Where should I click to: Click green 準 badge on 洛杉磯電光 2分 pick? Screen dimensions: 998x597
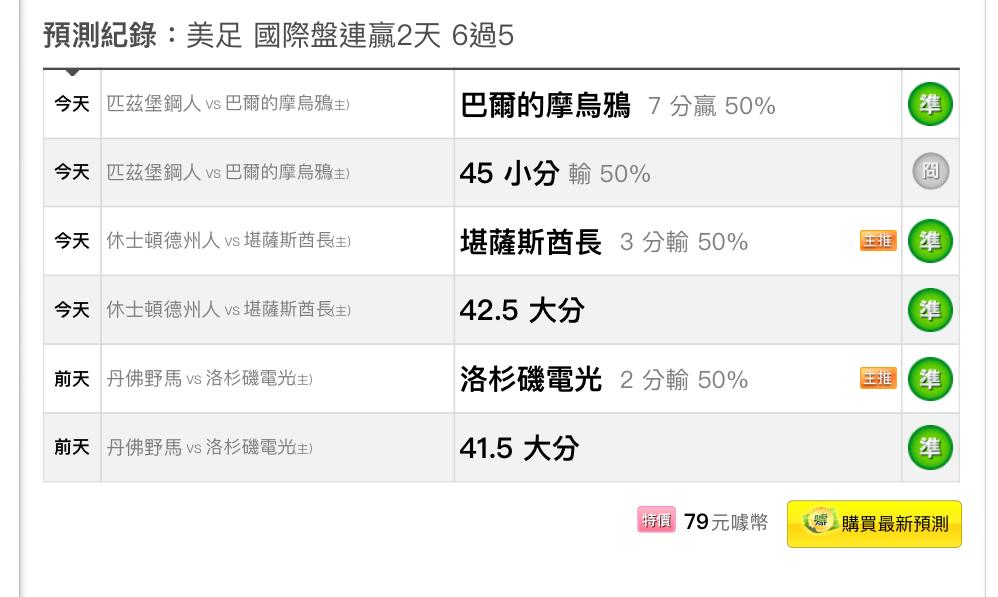930,379
